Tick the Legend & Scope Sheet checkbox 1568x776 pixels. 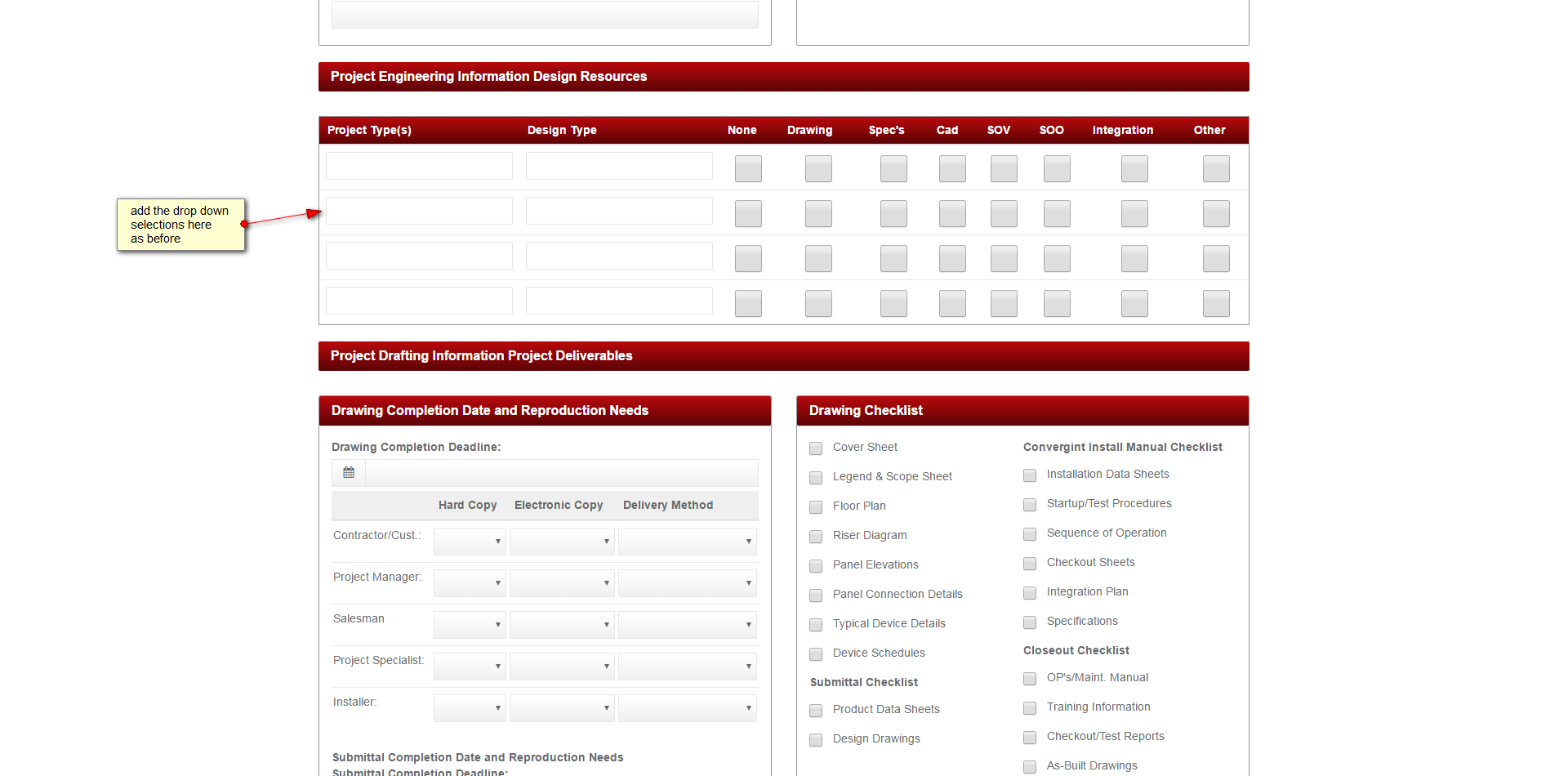click(x=816, y=478)
